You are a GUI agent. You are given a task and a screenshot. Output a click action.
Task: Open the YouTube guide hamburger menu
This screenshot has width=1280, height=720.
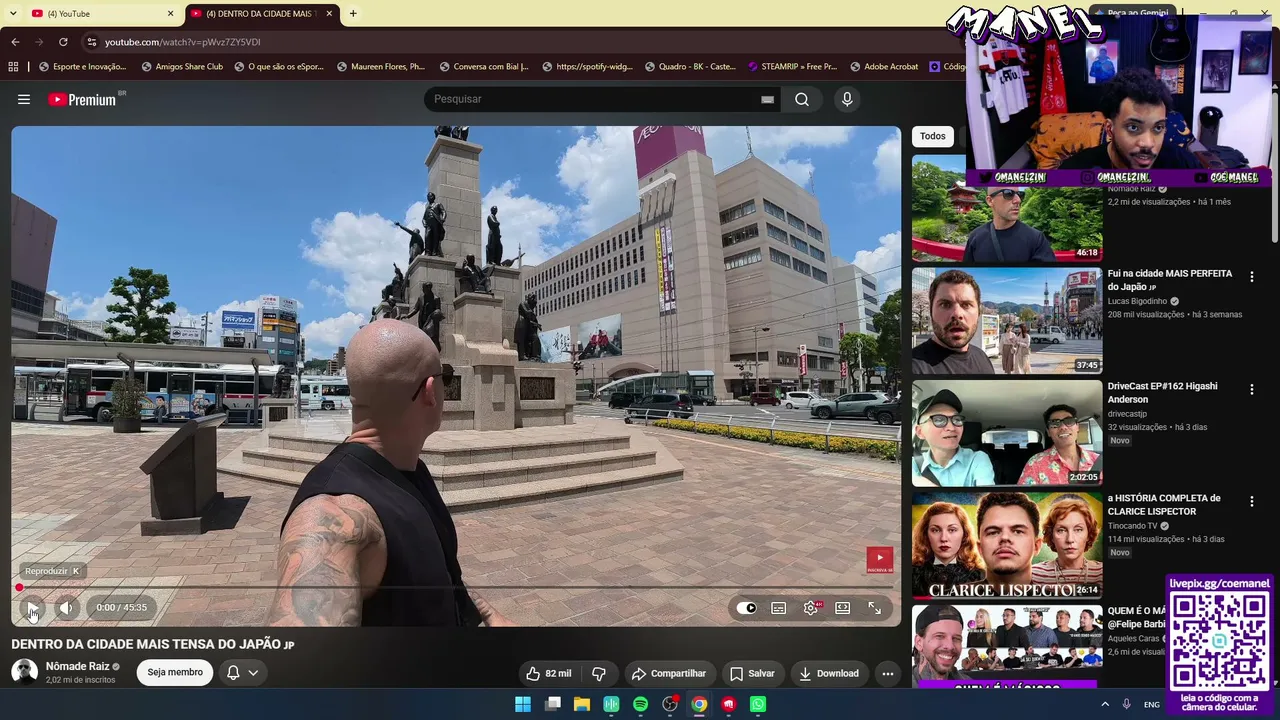[x=24, y=99]
